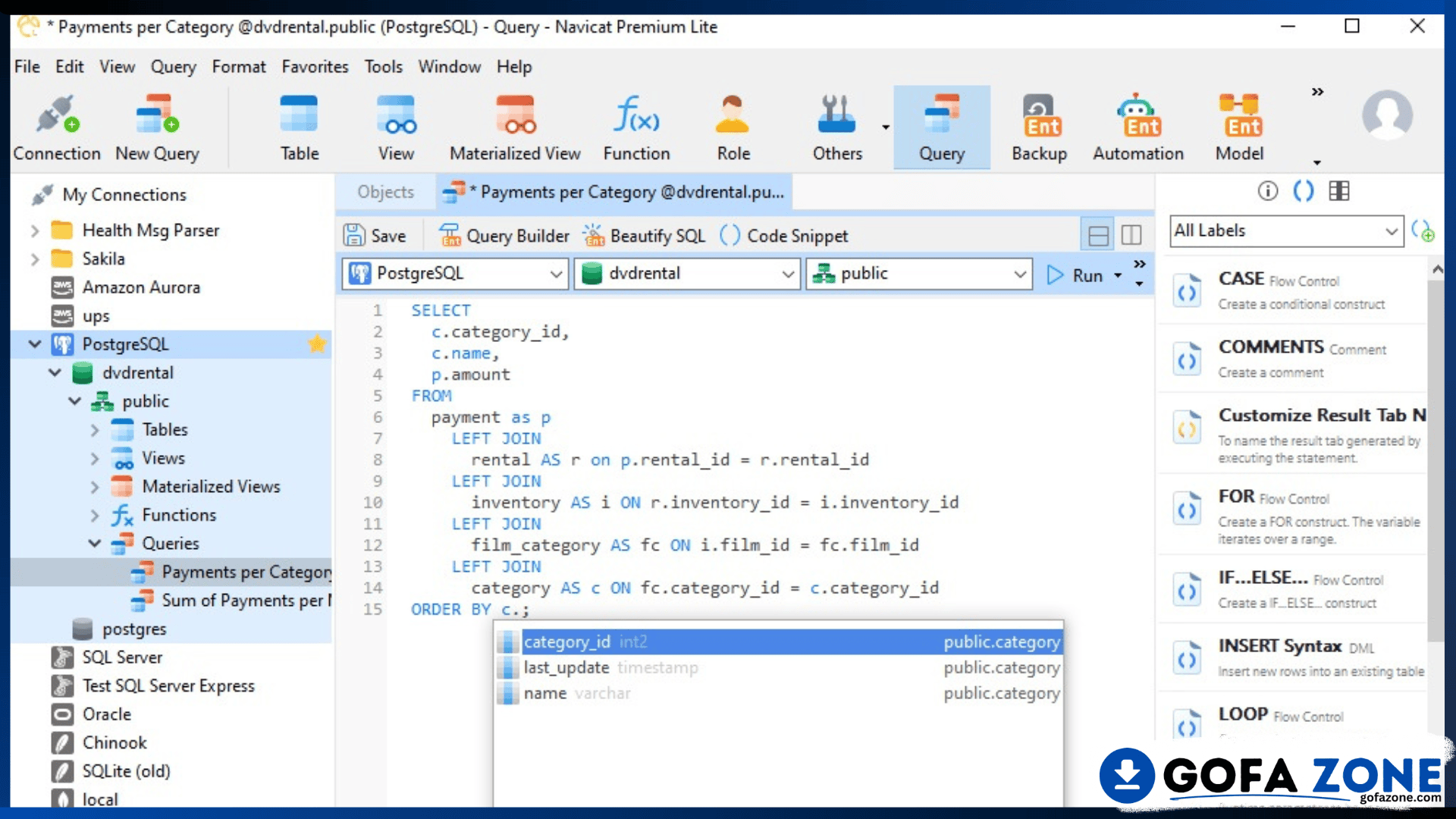Open the Role toolbar icon
The height and width of the screenshot is (819, 1456).
[x=733, y=127]
